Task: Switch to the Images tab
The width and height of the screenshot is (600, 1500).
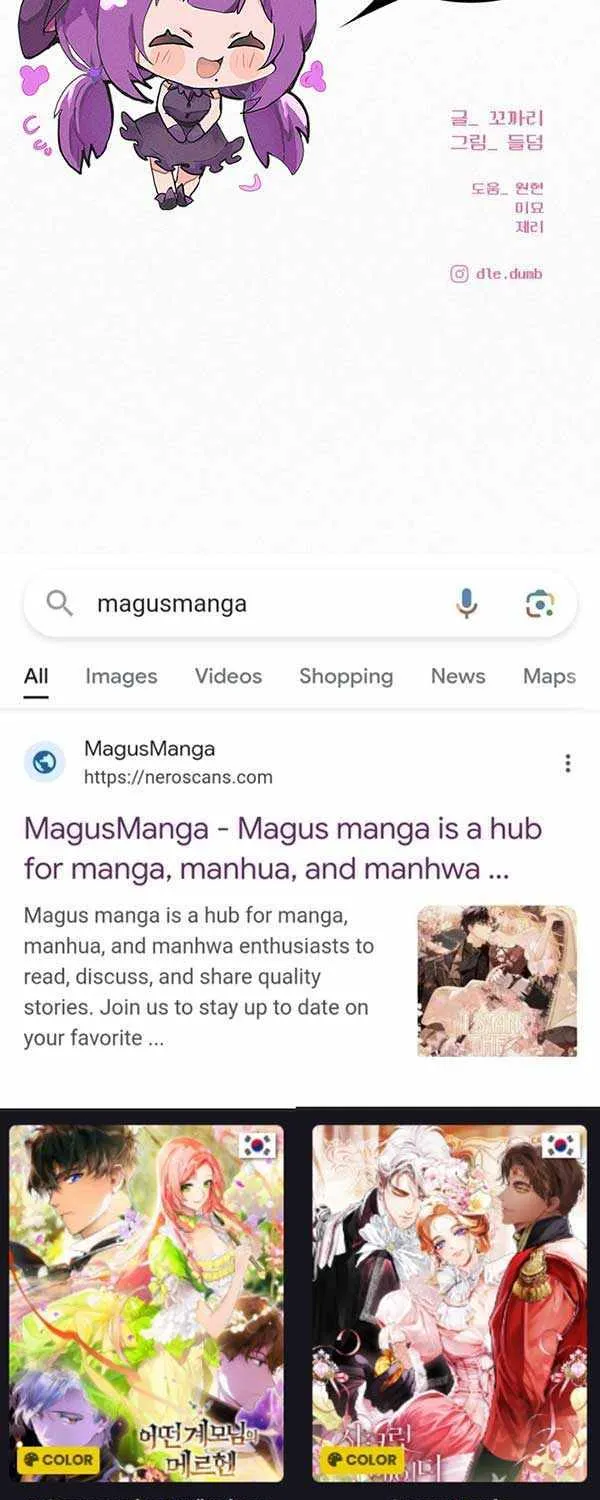Action: coord(121,677)
